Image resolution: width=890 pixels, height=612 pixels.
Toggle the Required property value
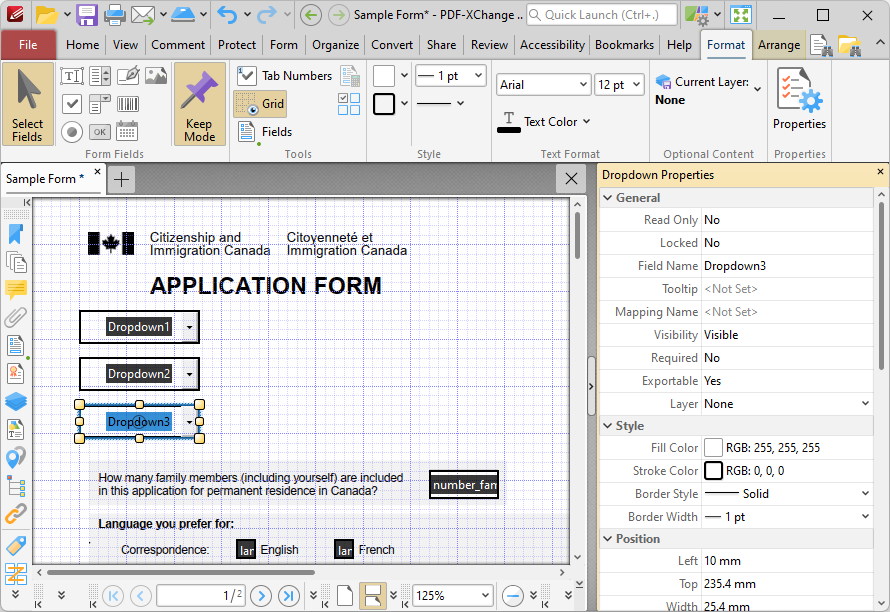pos(787,358)
